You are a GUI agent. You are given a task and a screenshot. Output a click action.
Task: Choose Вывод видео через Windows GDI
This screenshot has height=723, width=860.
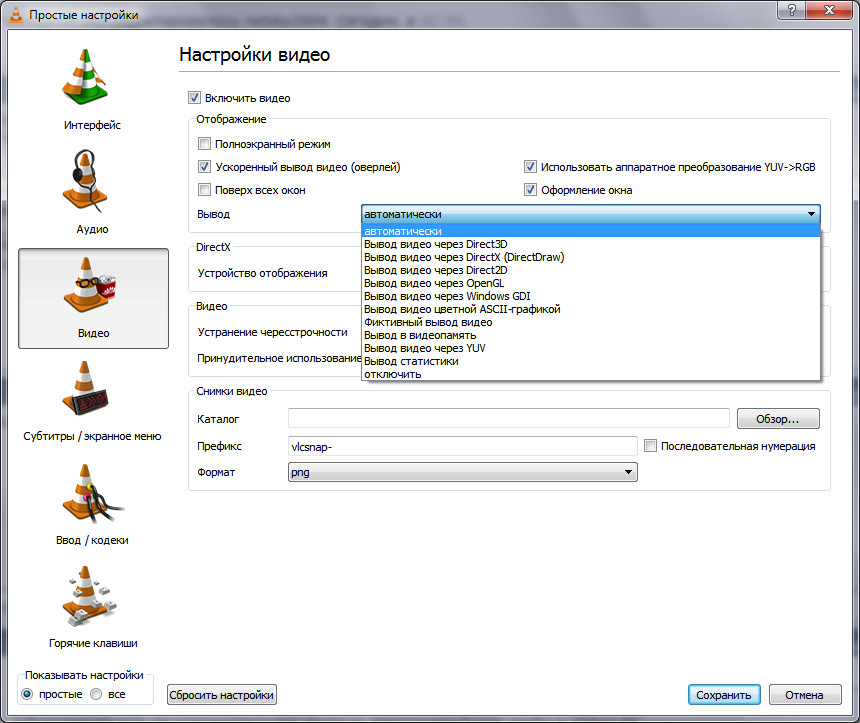point(591,296)
